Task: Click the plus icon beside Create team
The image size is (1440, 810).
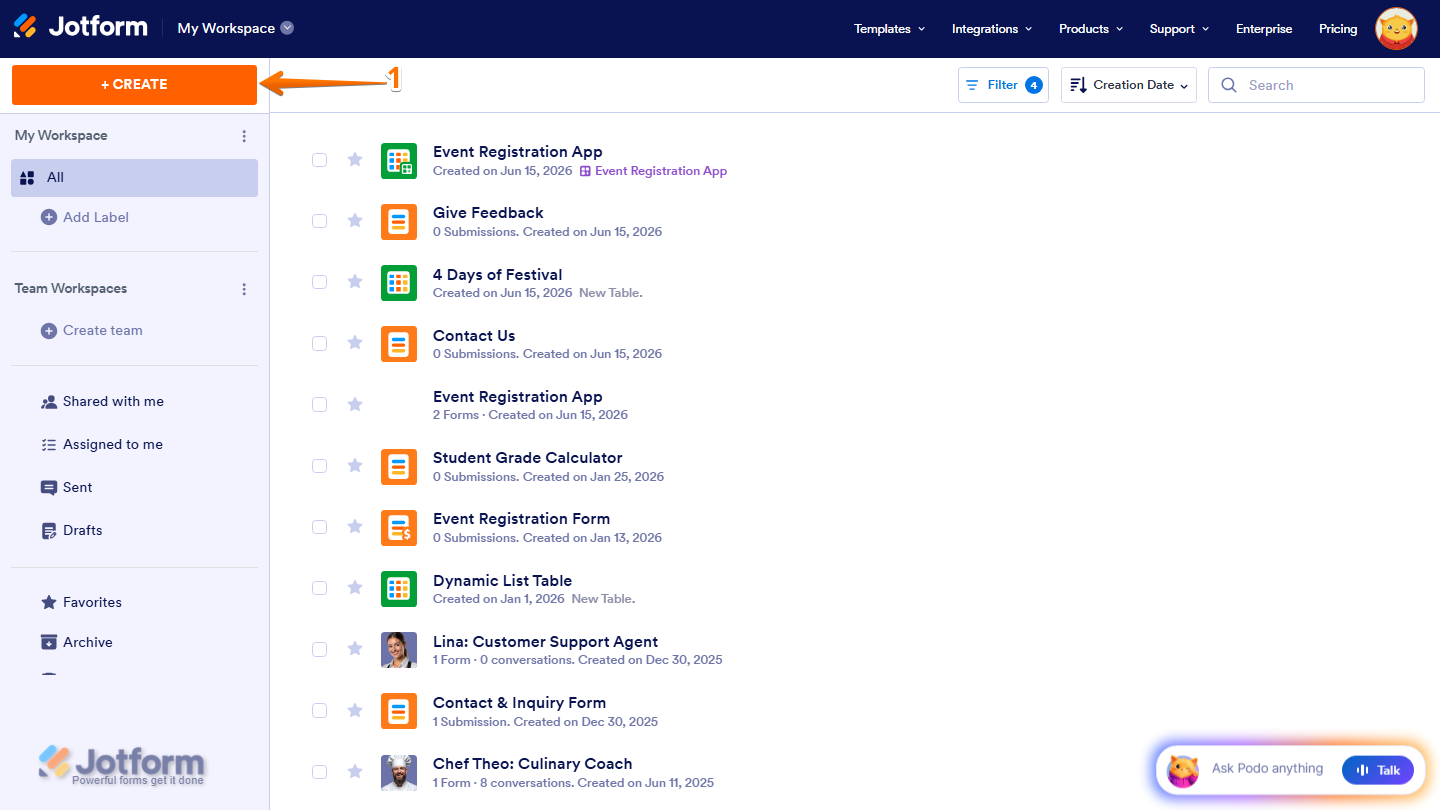Action: point(49,330)
